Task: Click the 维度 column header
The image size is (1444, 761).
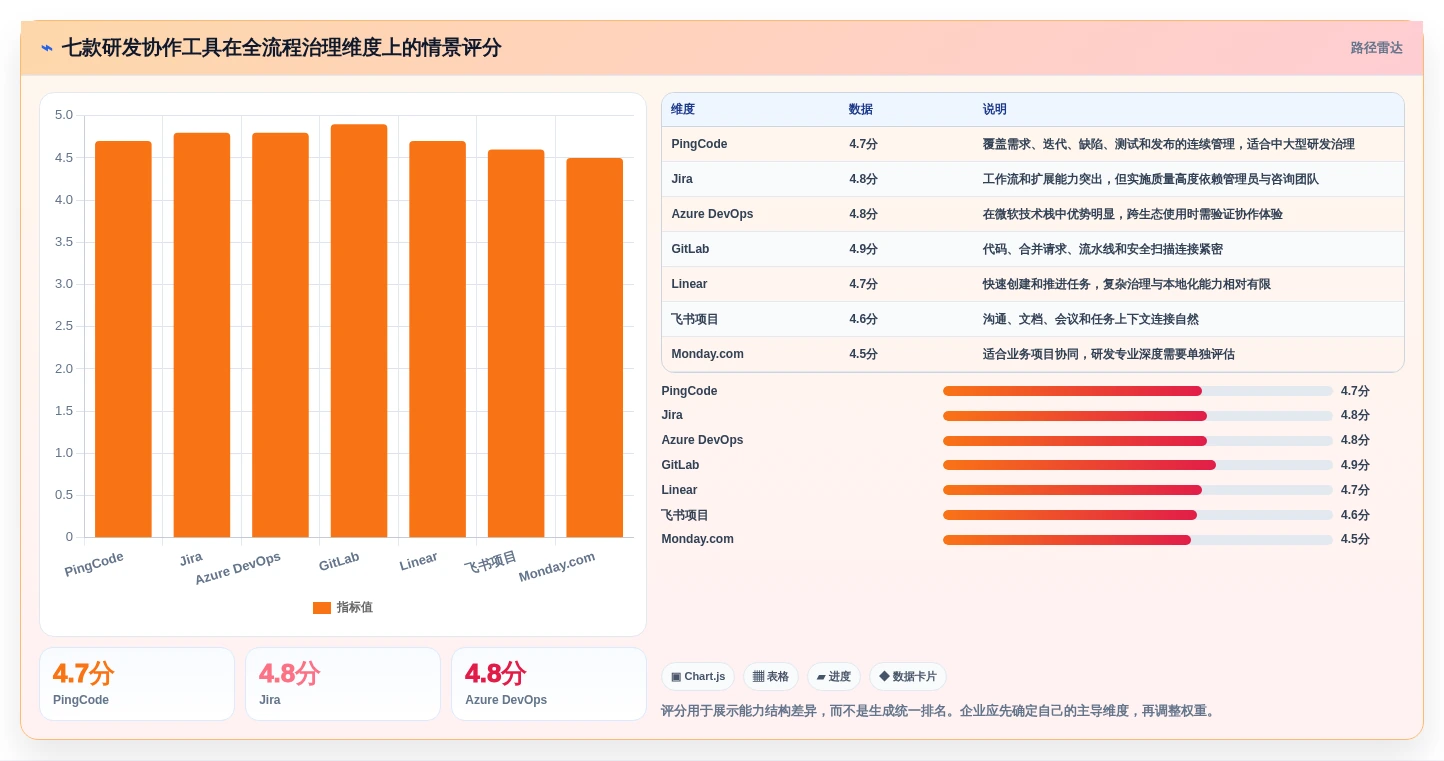Action: 683,109
